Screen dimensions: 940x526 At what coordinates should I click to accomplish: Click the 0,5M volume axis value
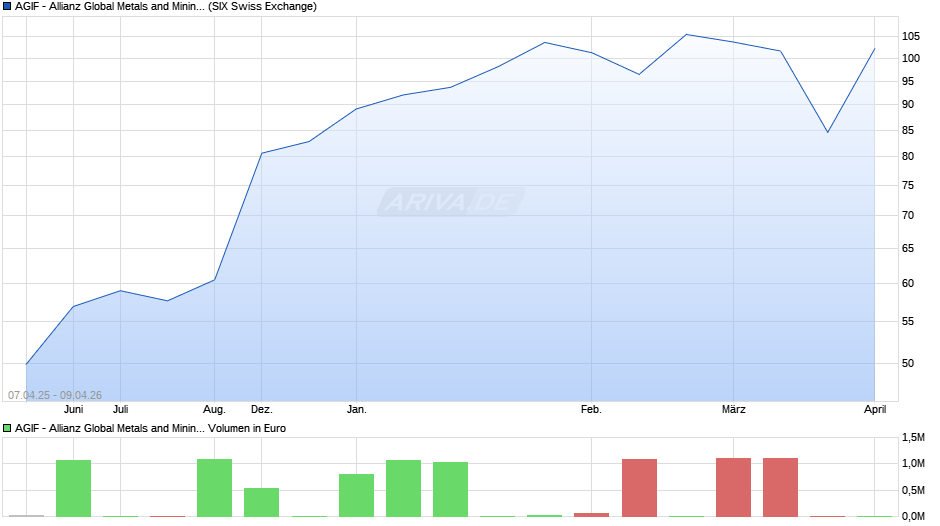tap(914, 491)
